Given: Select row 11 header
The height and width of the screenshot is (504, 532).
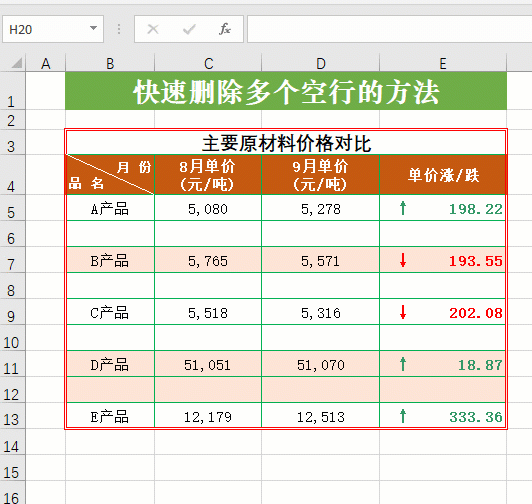Looking at the screenshot, I should 13,364.
